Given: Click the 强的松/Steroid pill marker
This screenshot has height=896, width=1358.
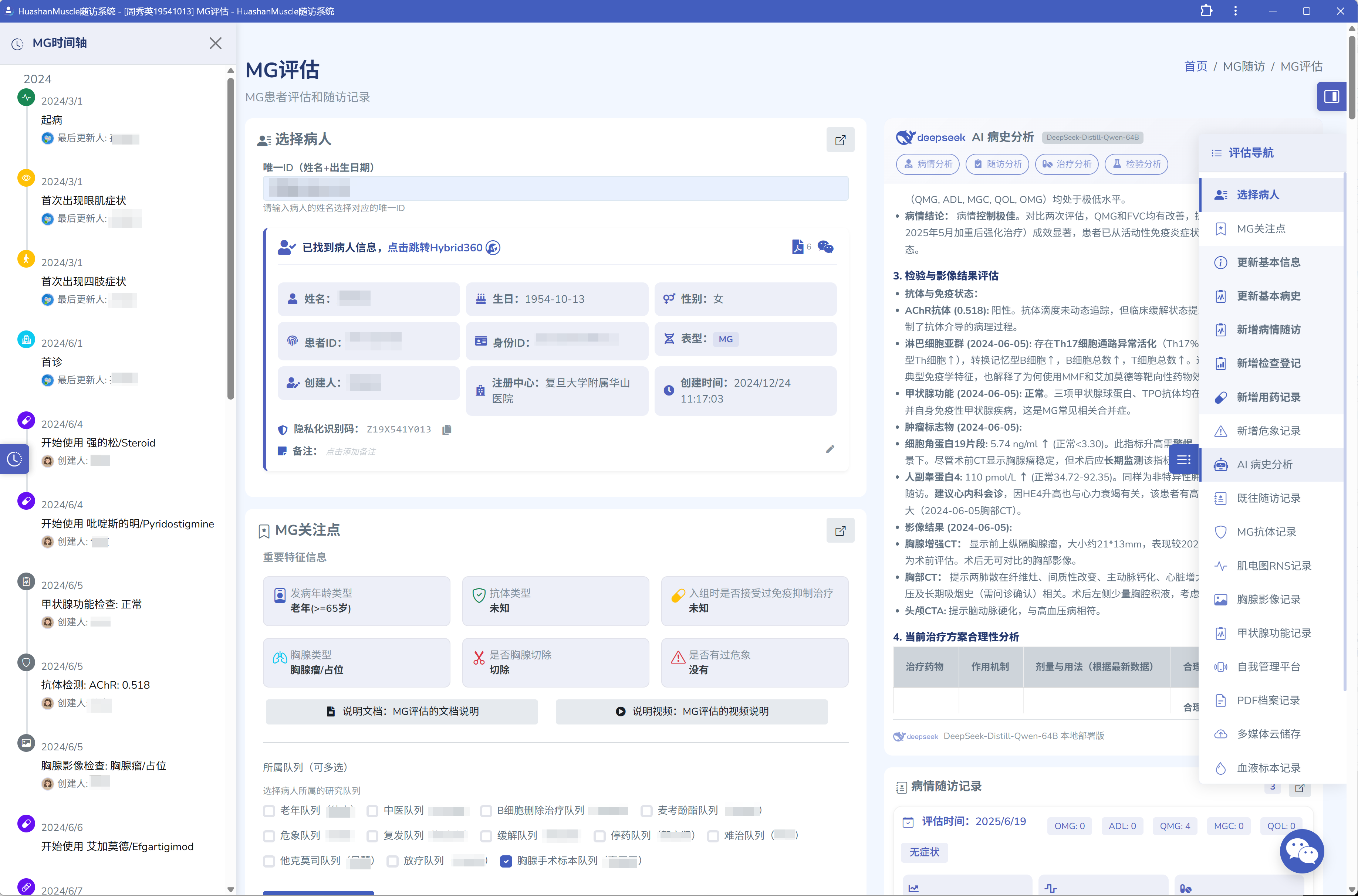Looking at the screenshot, I should (x=26, y=420).
